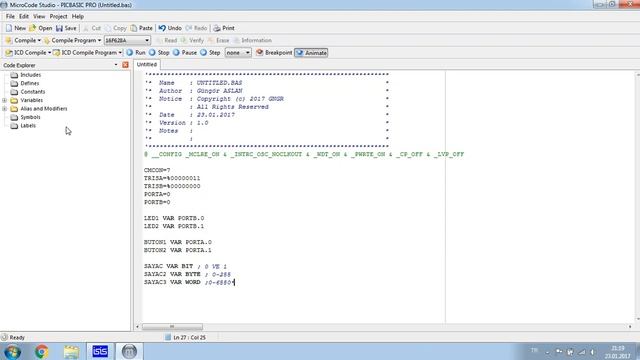The image size is (640, 360).
Task: Click the ICD Compile Program button
Action: tap(85, 53)
